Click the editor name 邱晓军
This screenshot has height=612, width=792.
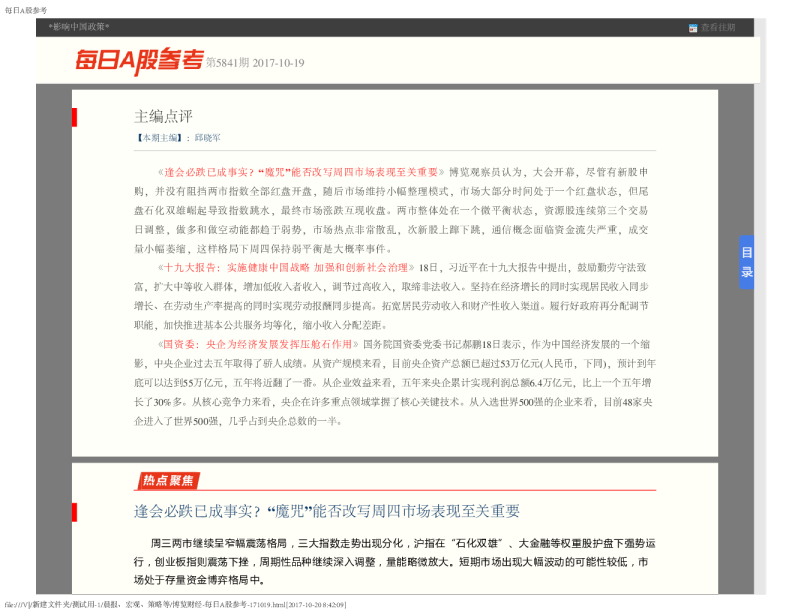(208, 138)
